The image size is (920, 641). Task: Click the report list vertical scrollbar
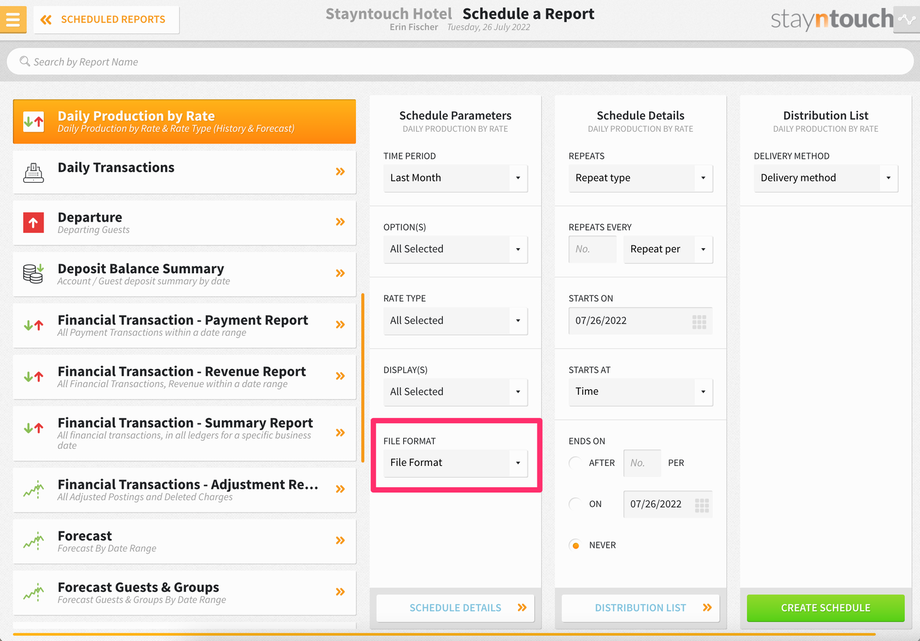[363, 378]
